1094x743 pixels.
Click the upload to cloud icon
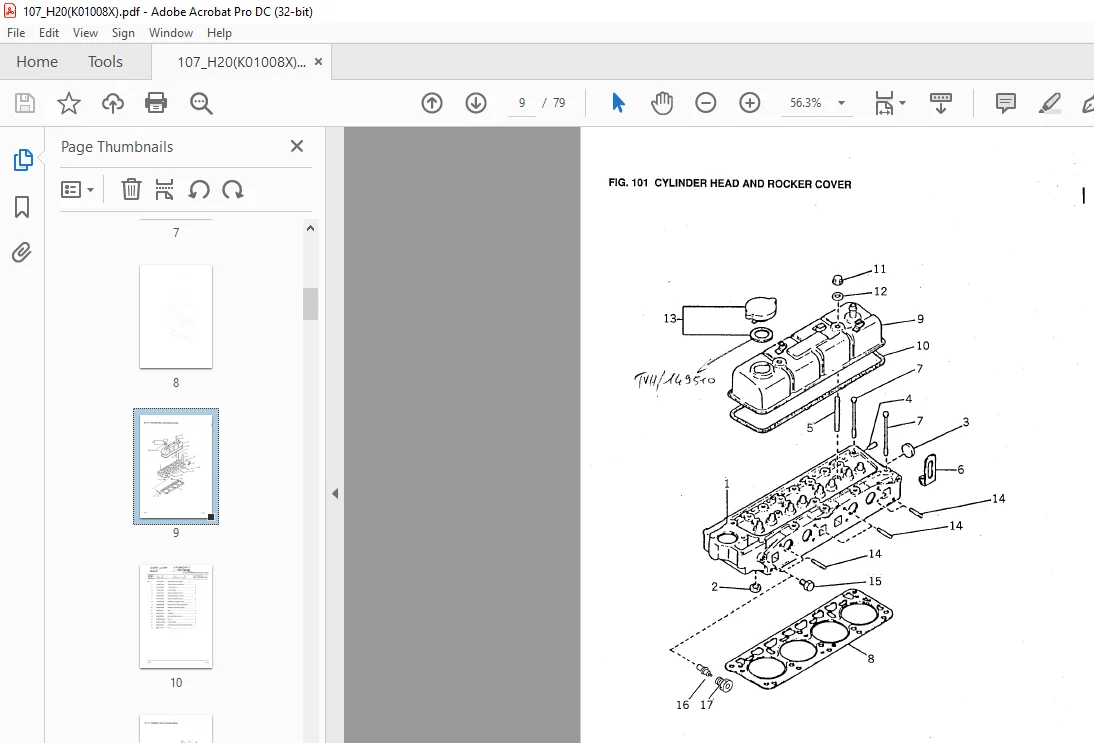(x=112, y=103)
